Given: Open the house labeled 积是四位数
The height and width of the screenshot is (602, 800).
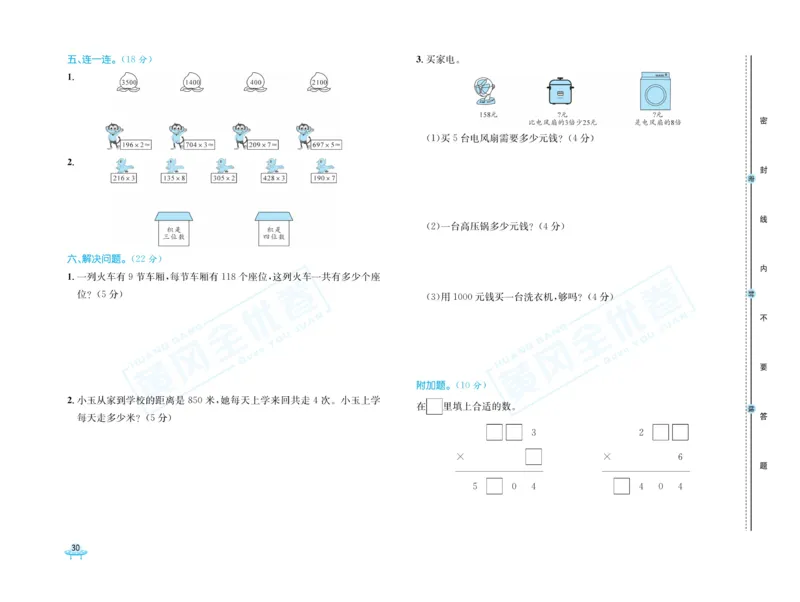Looking at the screenshot, I should [x=272, y=229].
